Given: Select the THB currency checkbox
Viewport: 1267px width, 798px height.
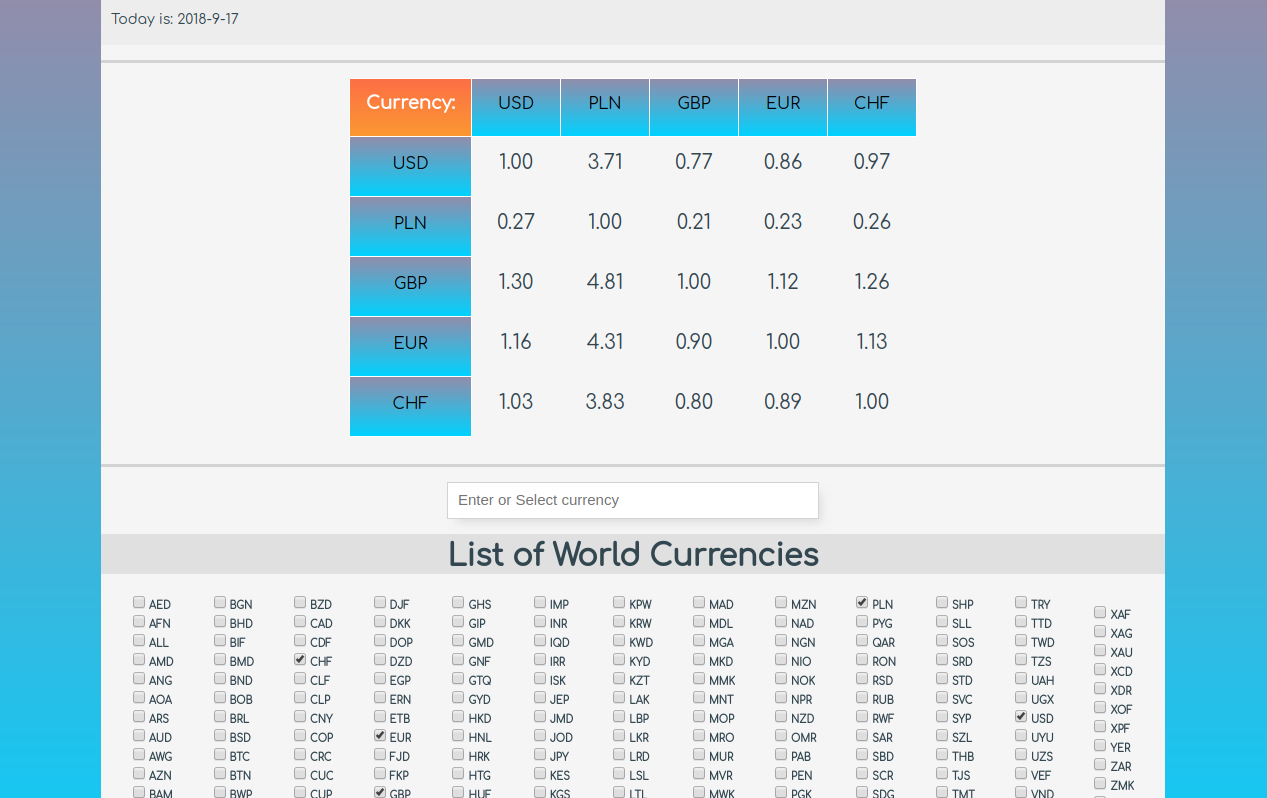Looking at the screenshot, I should 942,754.
